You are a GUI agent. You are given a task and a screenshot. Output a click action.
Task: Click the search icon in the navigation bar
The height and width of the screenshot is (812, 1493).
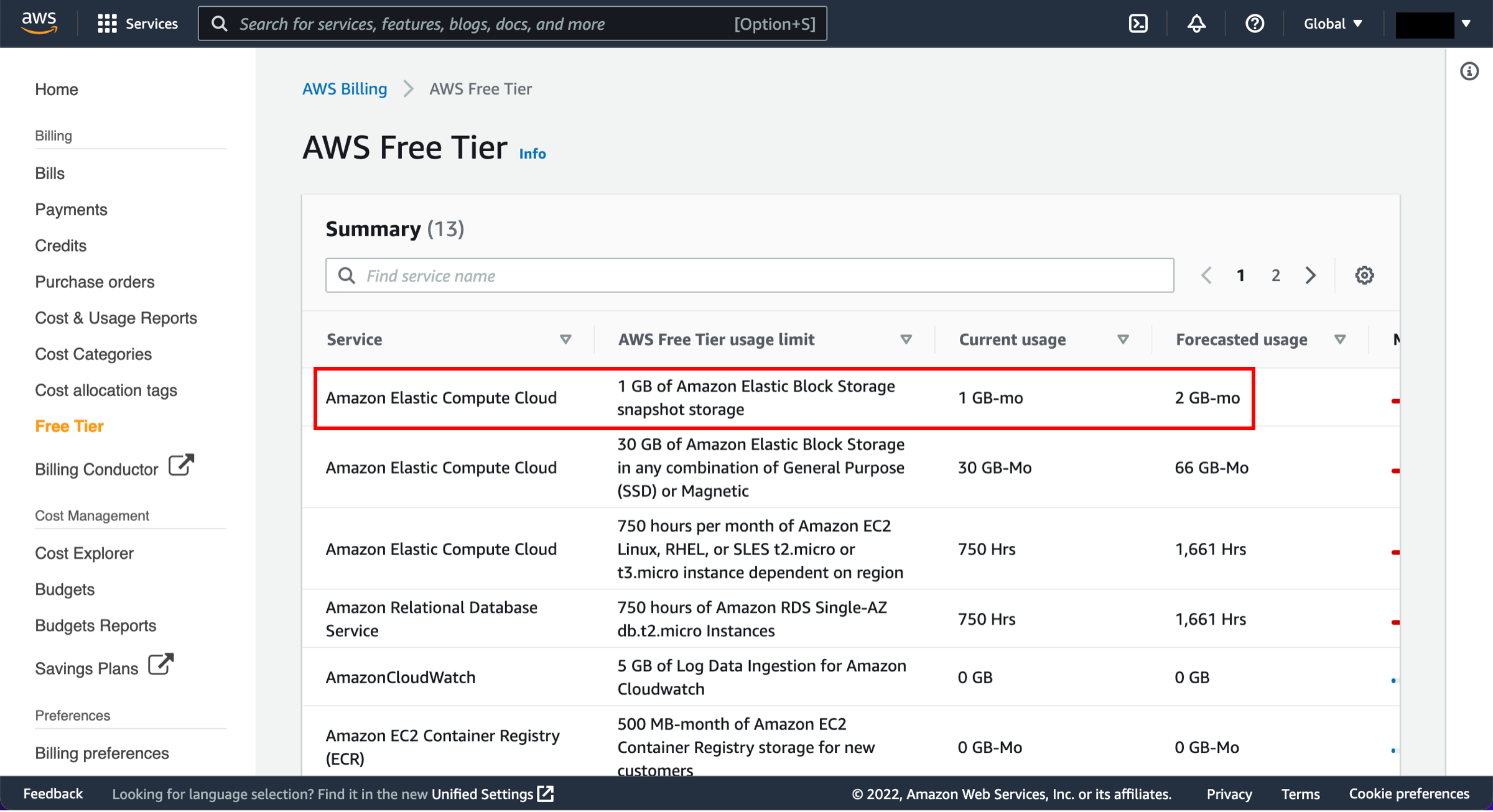[220, 24]
